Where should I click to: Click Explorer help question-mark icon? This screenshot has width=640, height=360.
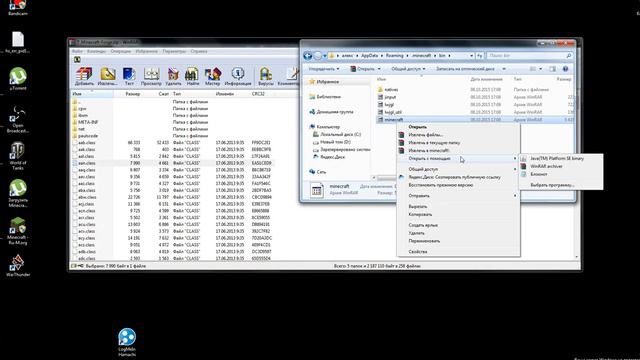click(565, 69)
